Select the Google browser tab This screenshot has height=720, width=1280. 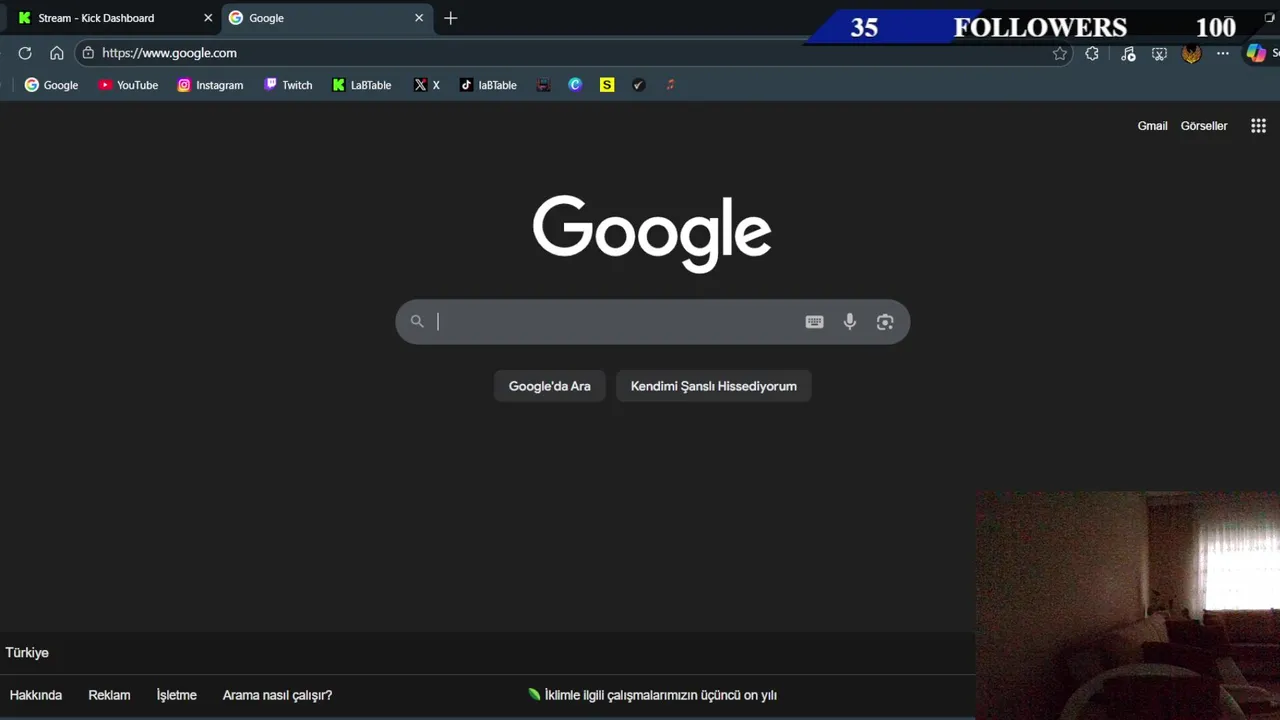pos(329,18)
